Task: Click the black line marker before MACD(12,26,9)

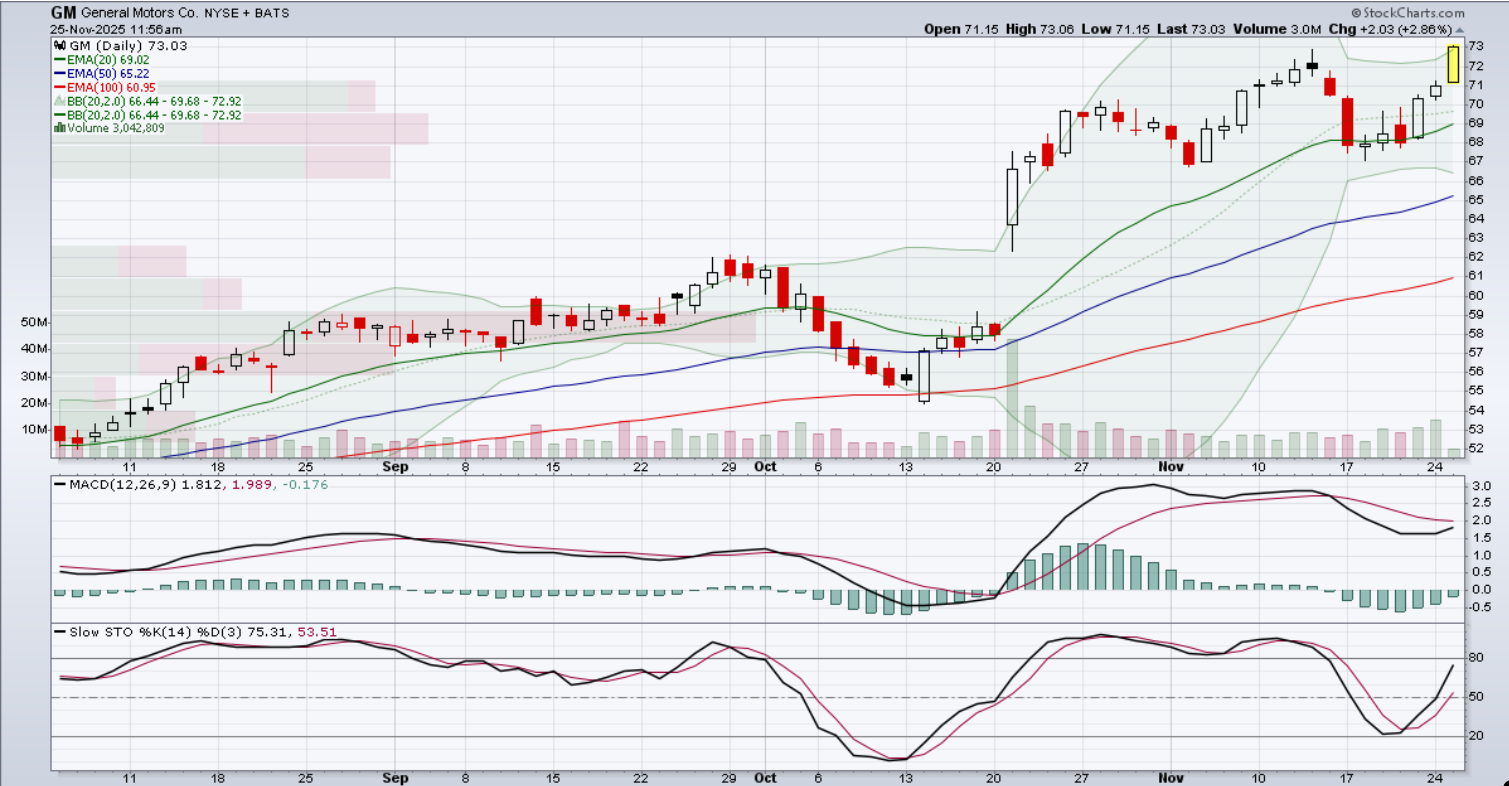Action: point(59,485)
